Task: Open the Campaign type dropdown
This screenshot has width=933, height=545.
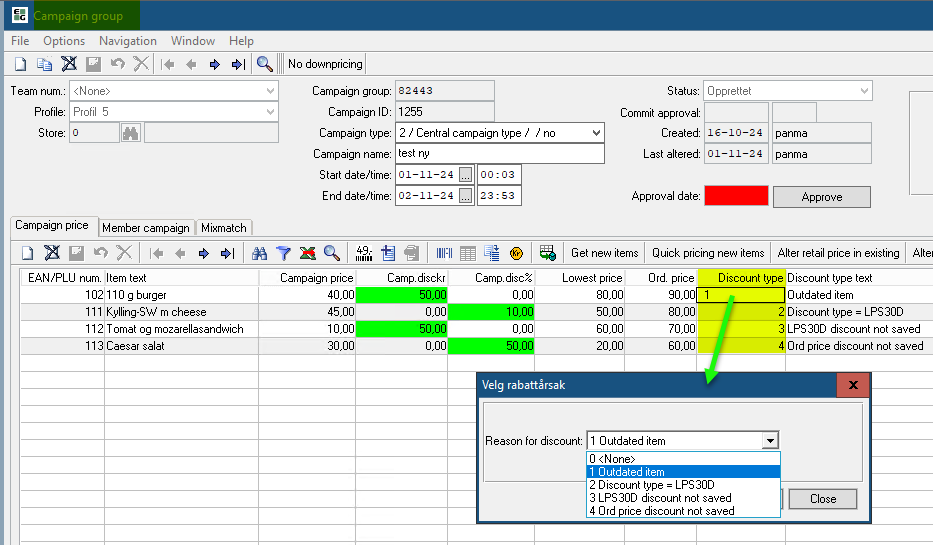Action: pyautogui.click(x=597, y=133)
